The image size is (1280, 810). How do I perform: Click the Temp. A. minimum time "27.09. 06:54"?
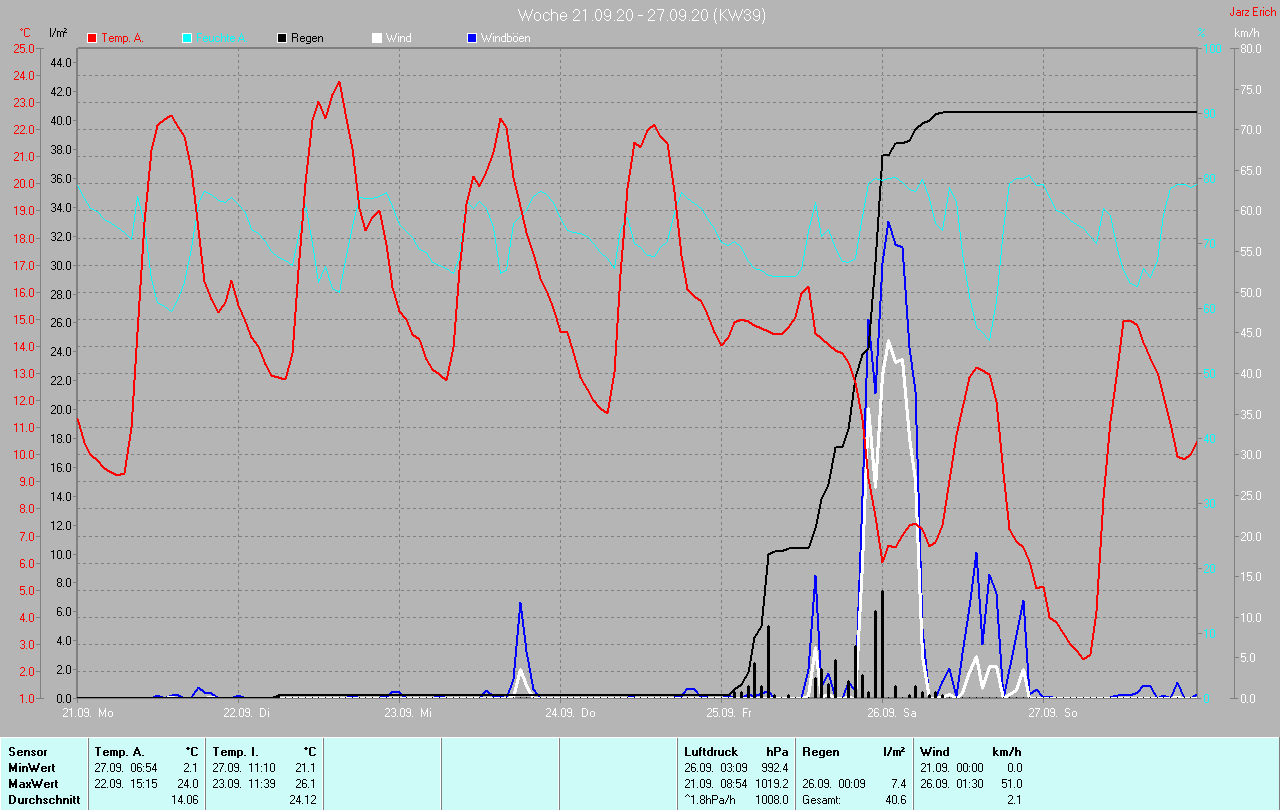pyautogui.click(x=126, y=768)
